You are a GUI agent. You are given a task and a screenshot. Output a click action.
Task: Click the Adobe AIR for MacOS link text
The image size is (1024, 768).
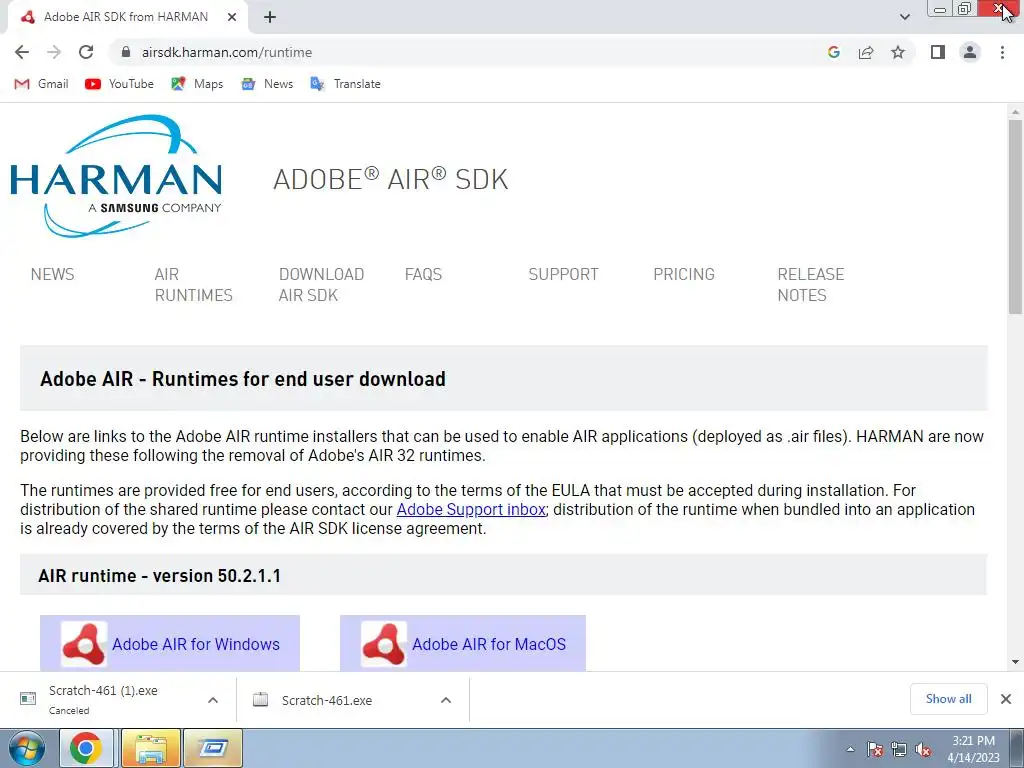(x=489, y=644)
